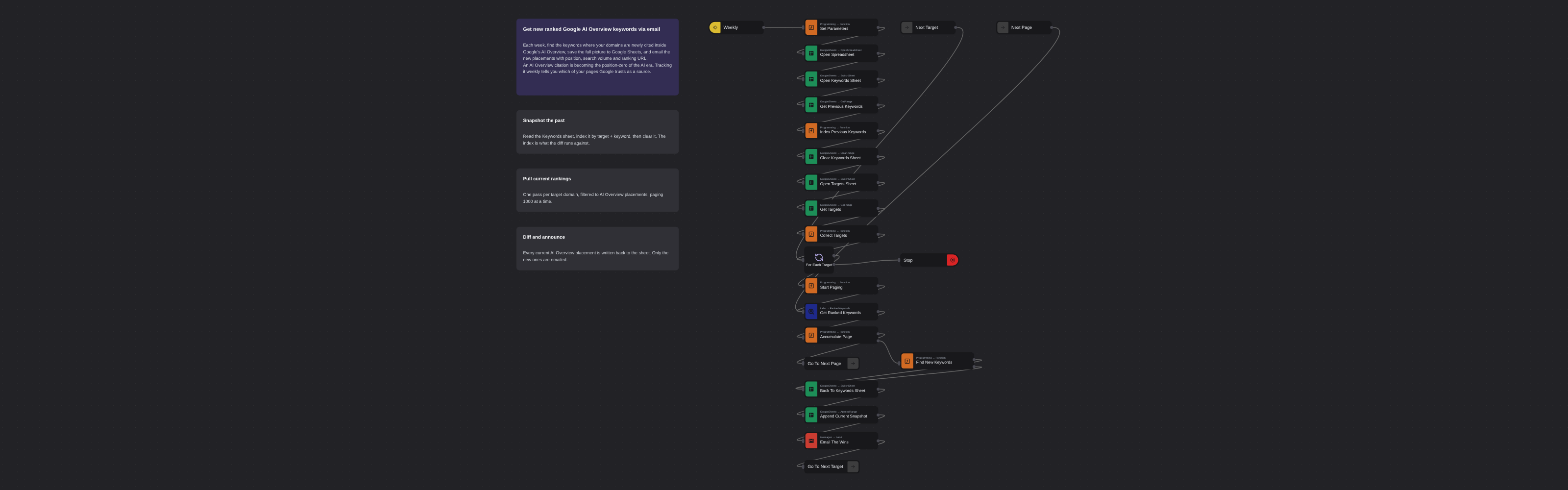Select the Stop node label
Image resolution: width=1568 pixels, height=490 pixels.
point(907,261)
